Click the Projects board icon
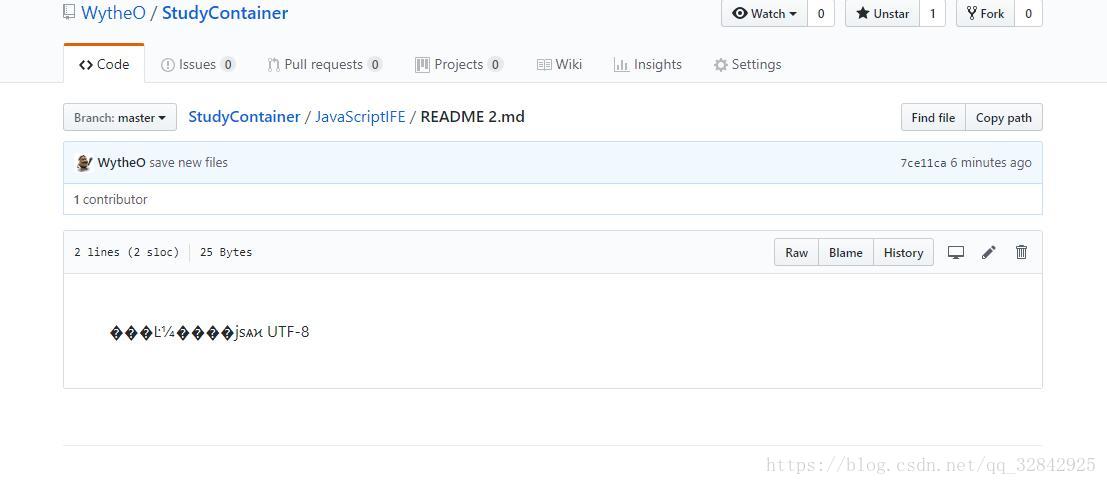Image resolution: width=1107 pixels, height=485 pixels. coord(422,65)
